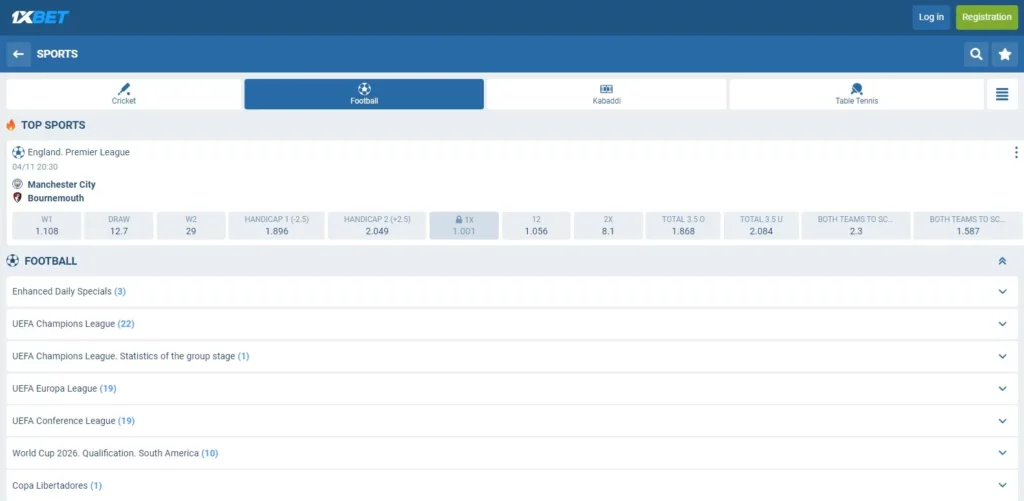
Task: Expand Enhanced Daily Specials chevron
Action: coord(1002,291)
